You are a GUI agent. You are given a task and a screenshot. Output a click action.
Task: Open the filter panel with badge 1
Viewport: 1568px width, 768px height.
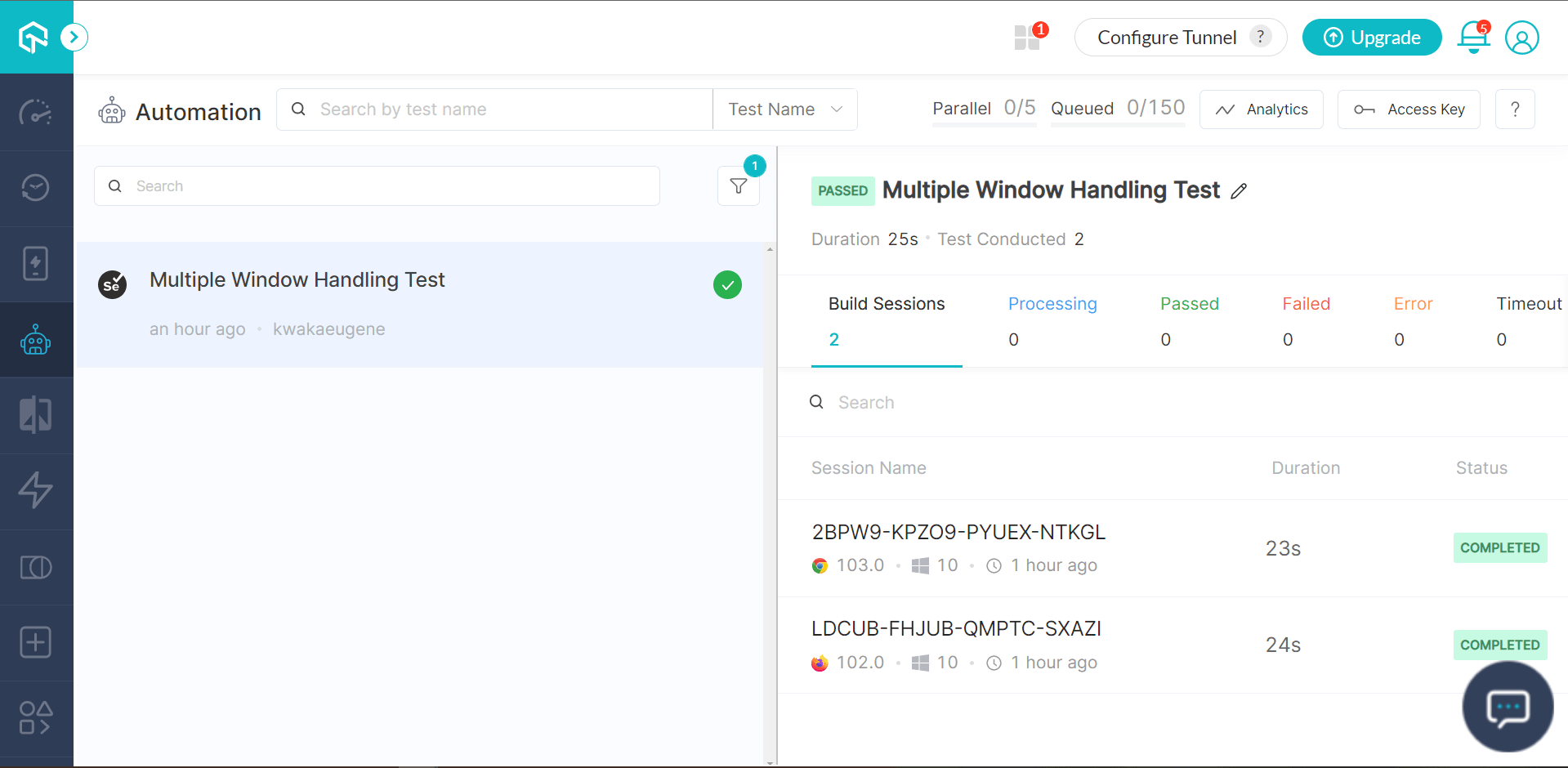[x=738, y=185]
